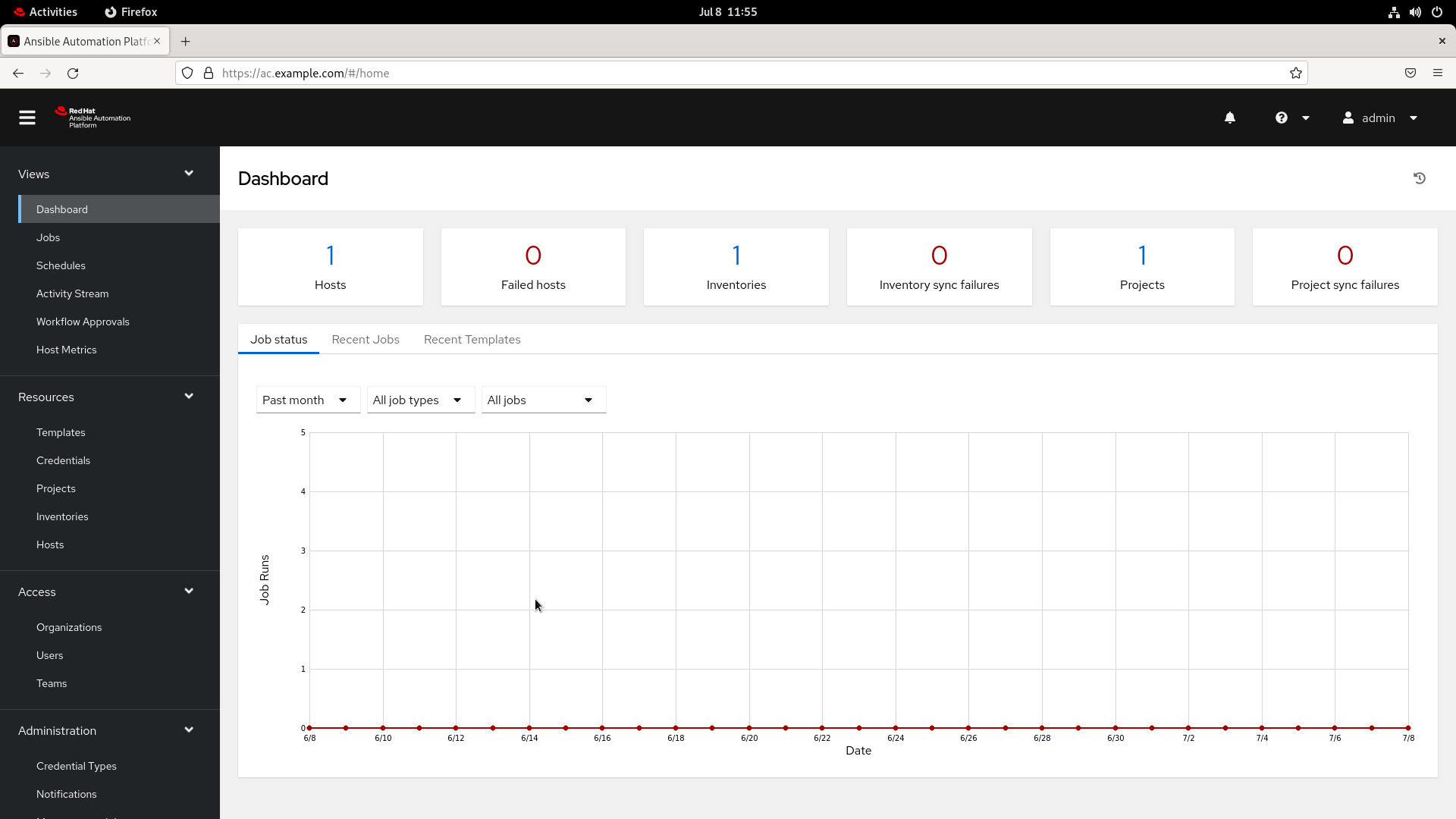The image size is (1456, 819).
Task: Switch to the Recent Templates tab
Action: tap(472, 339)
